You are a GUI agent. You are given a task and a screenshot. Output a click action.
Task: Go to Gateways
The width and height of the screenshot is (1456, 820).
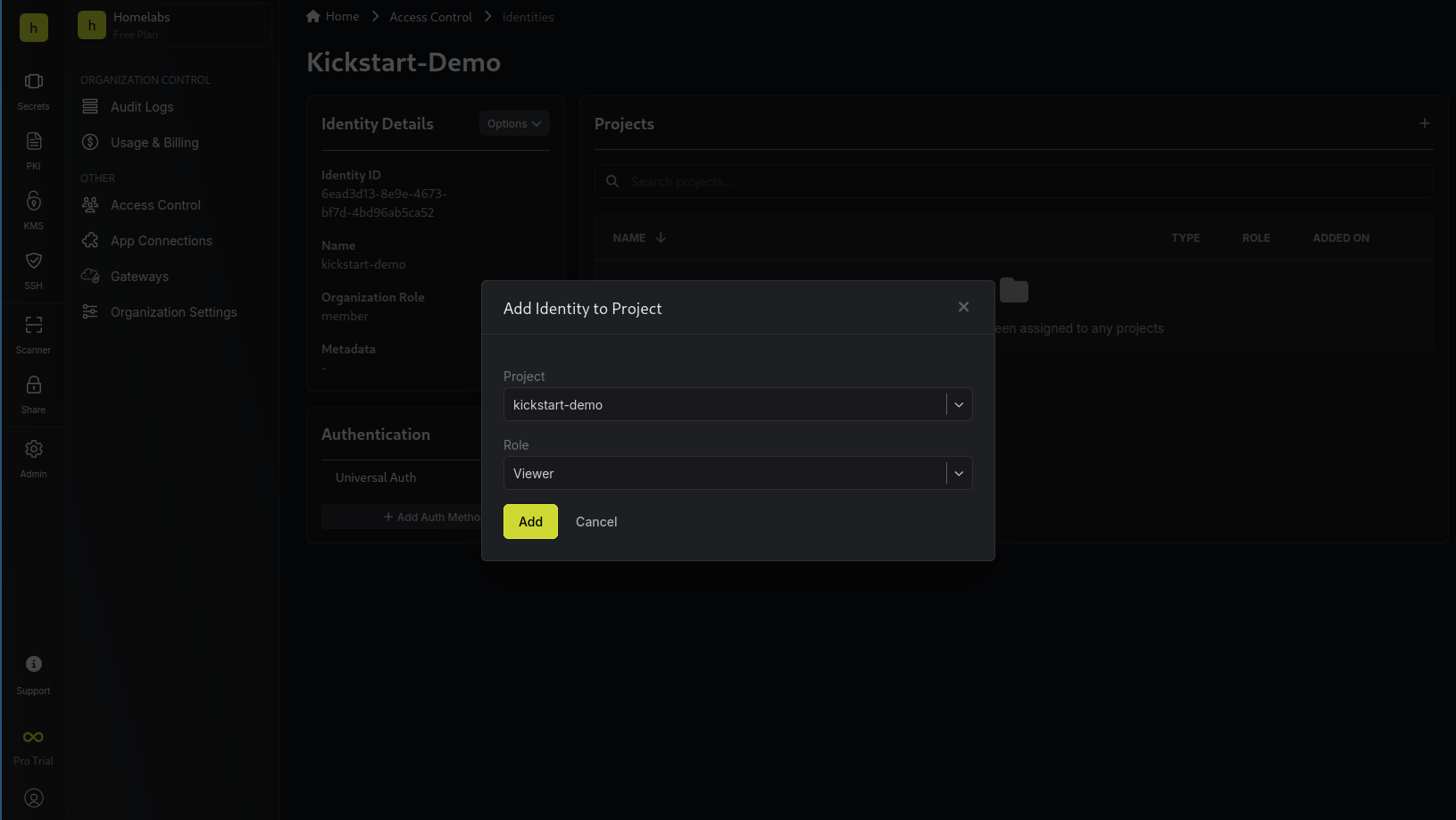point(139,277)
